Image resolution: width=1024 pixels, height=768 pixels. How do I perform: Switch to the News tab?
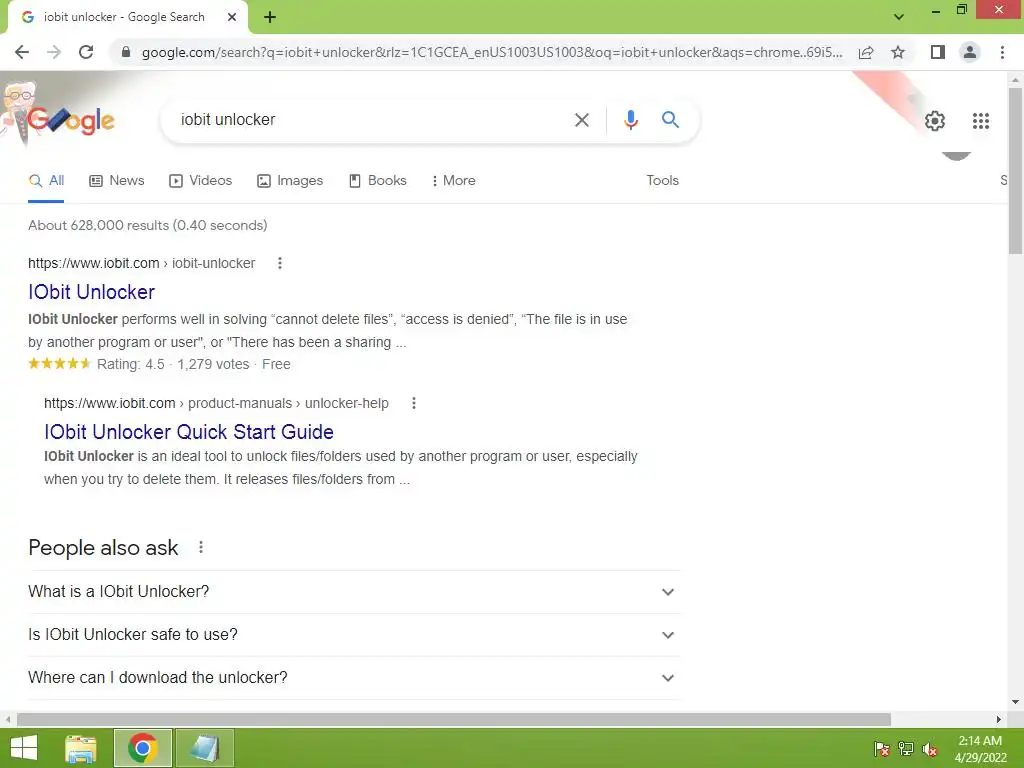click(117, 180)
